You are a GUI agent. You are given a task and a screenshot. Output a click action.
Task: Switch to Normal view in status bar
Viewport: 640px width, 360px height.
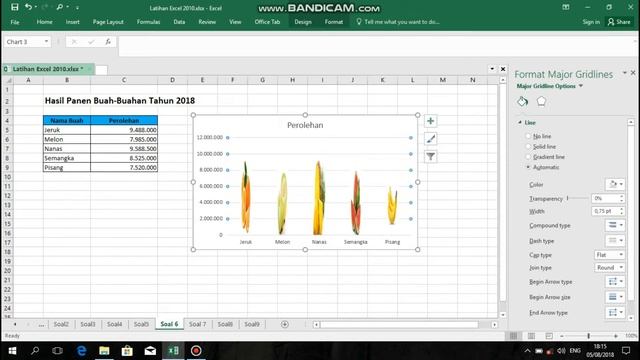(513, 336)
